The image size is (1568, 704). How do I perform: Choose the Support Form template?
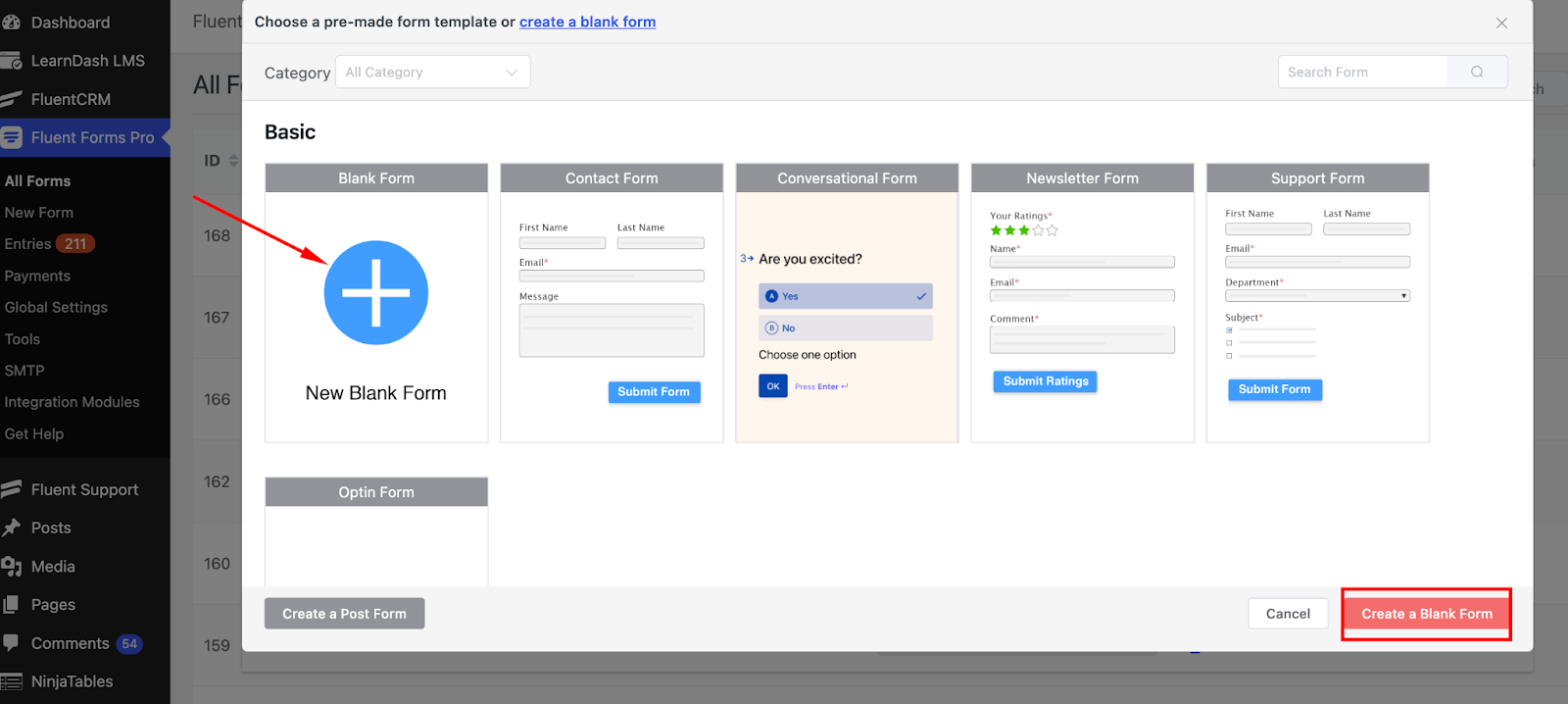click(x=1317, y=303)
